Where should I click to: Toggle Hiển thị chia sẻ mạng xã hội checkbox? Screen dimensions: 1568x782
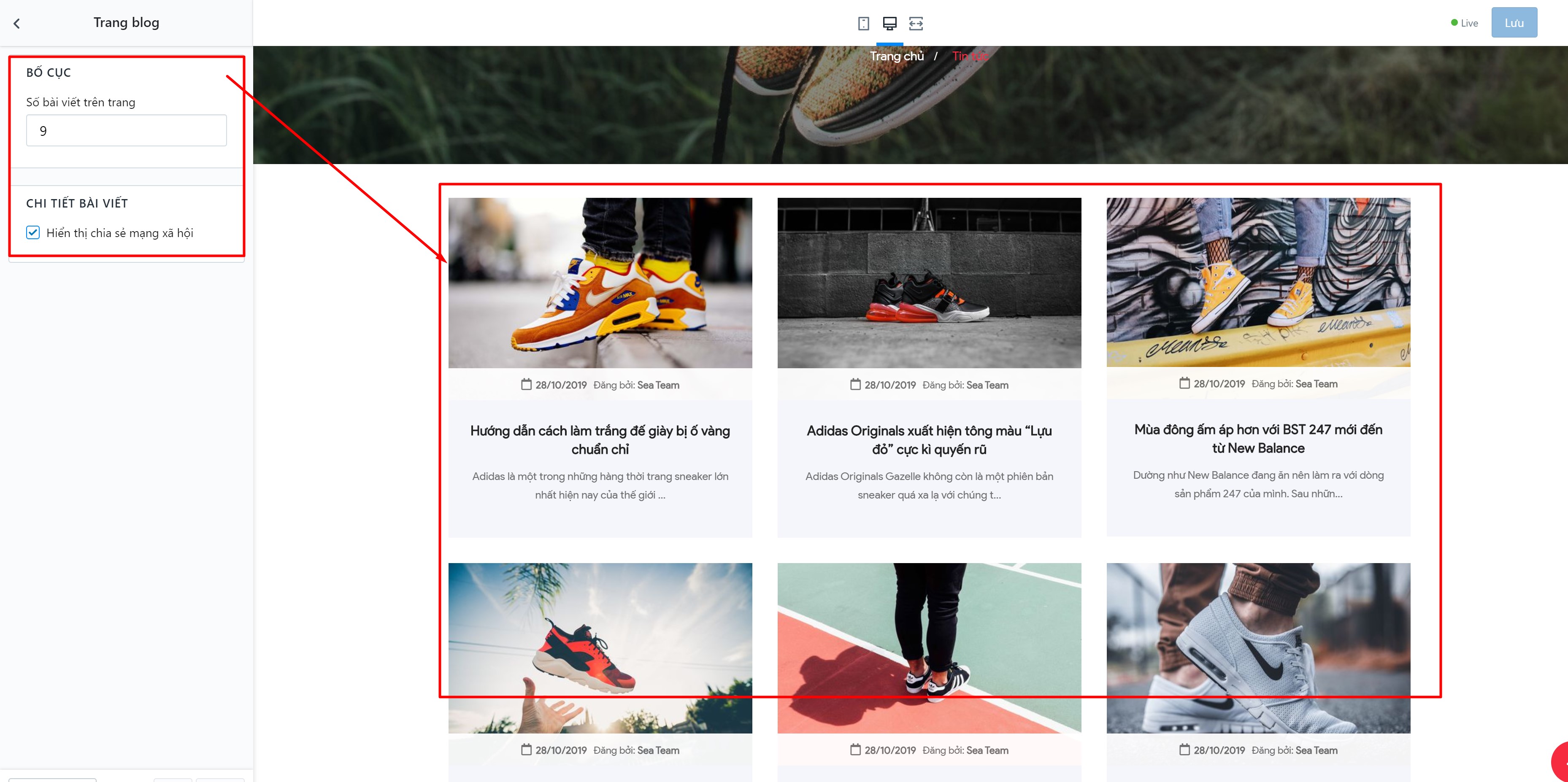33,232
